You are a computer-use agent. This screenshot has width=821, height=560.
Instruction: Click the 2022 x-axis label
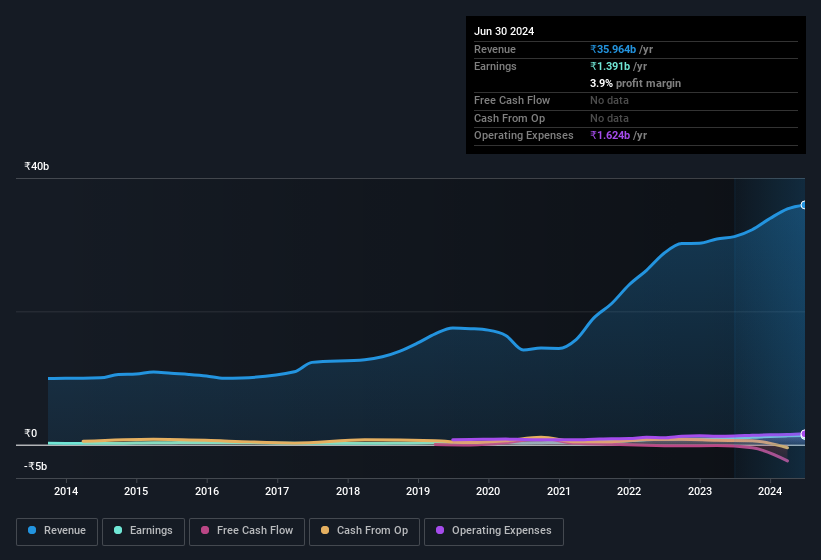pyautogui.click(x=629, y=491)
